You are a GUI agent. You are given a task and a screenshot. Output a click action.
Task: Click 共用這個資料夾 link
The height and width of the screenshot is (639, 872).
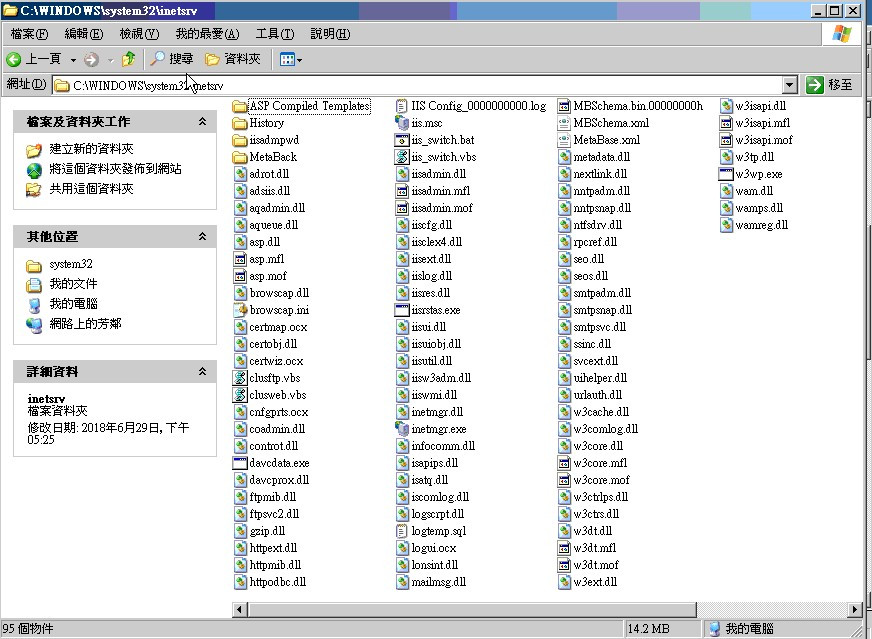[91, 189]
